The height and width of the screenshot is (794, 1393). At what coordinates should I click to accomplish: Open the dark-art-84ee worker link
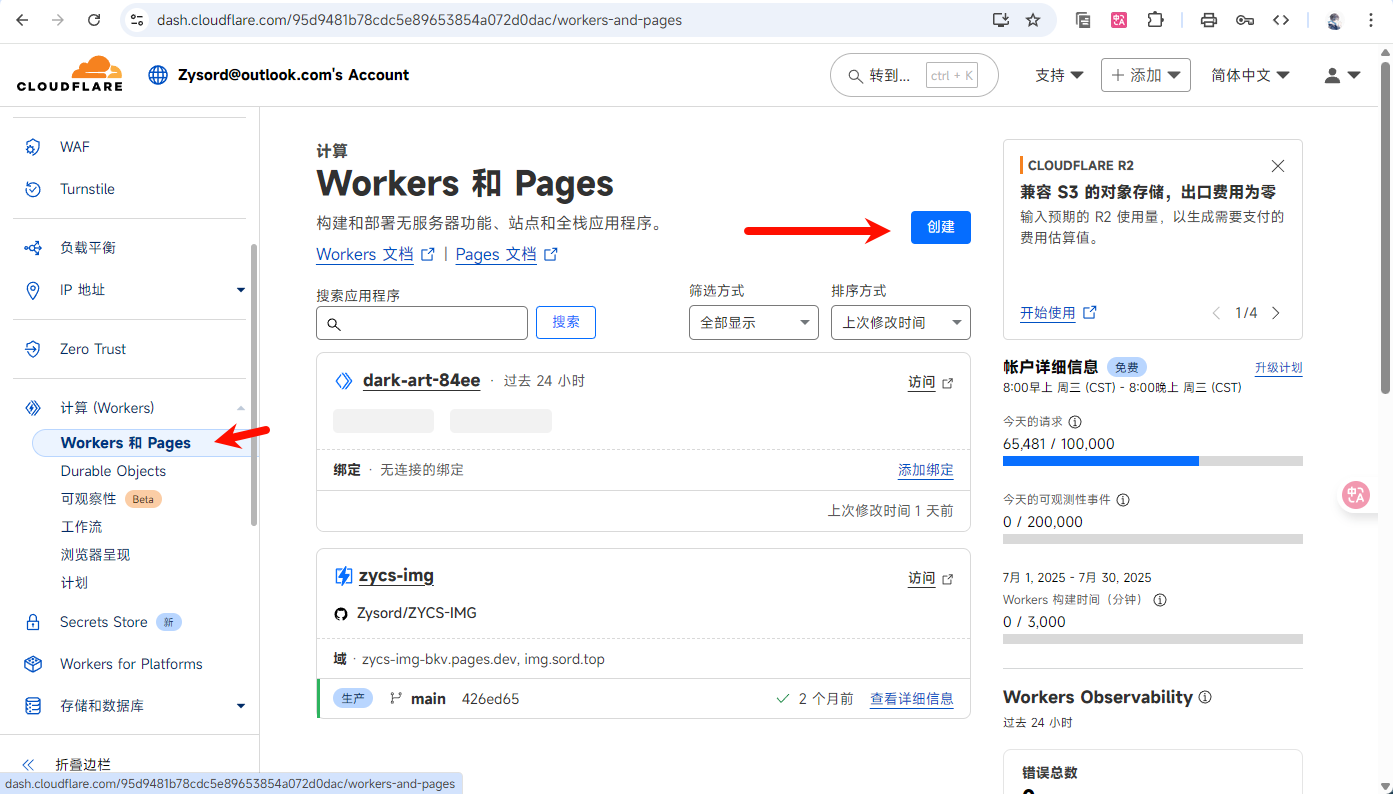[421, 381]
